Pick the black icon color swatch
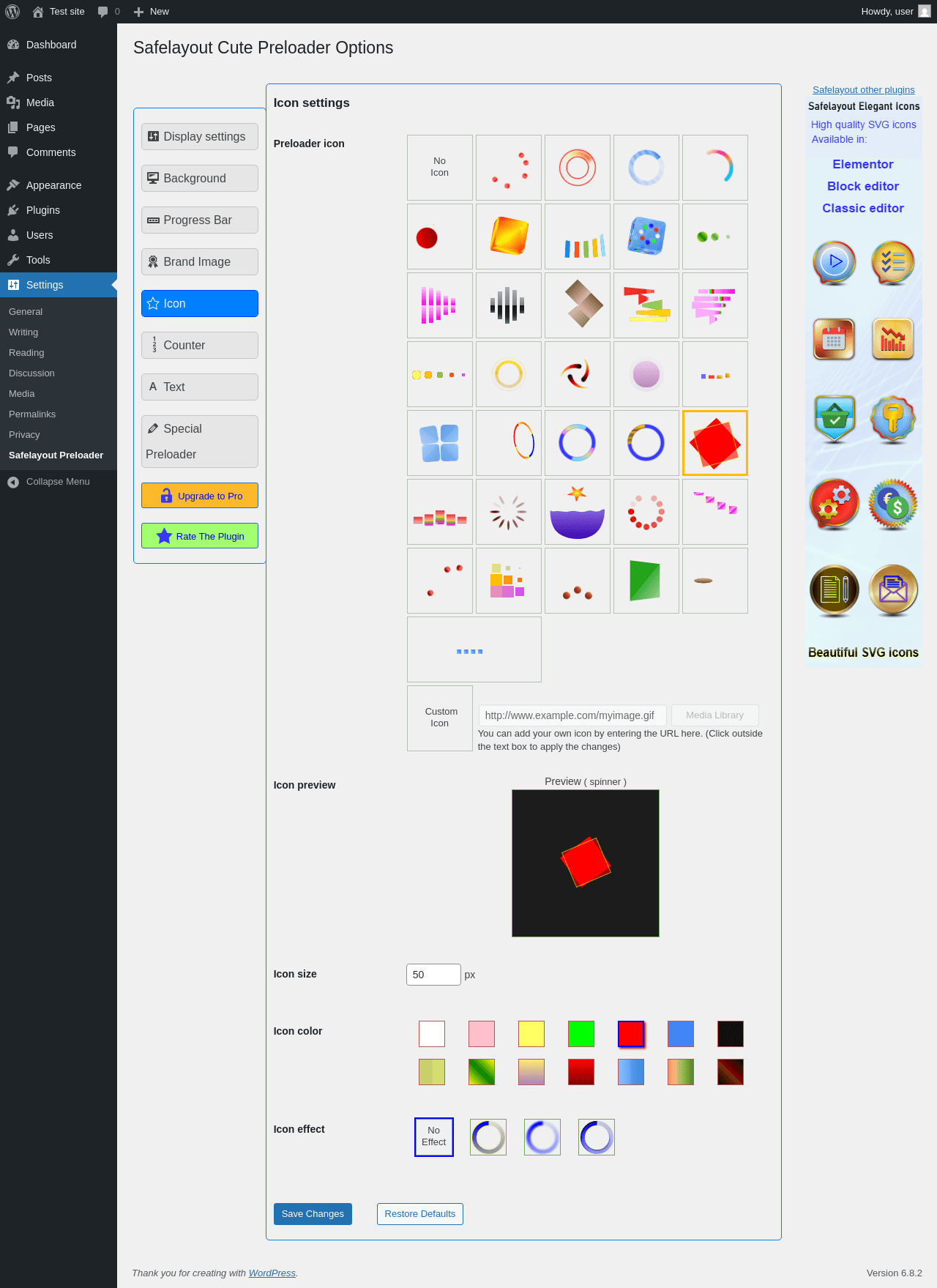The height and width of the screenshot is (1288, 937). (x=731, y=1034)
